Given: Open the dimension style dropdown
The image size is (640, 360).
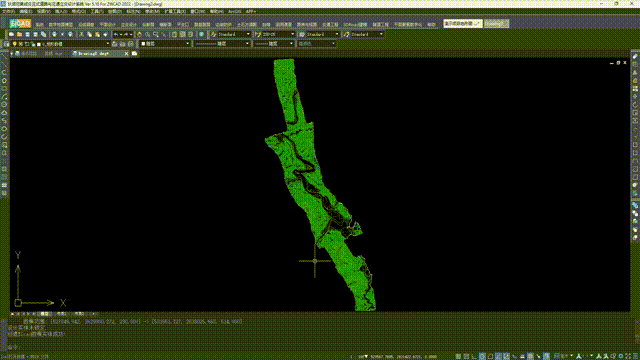Looking at the screenshot, I should coord(292,34).
